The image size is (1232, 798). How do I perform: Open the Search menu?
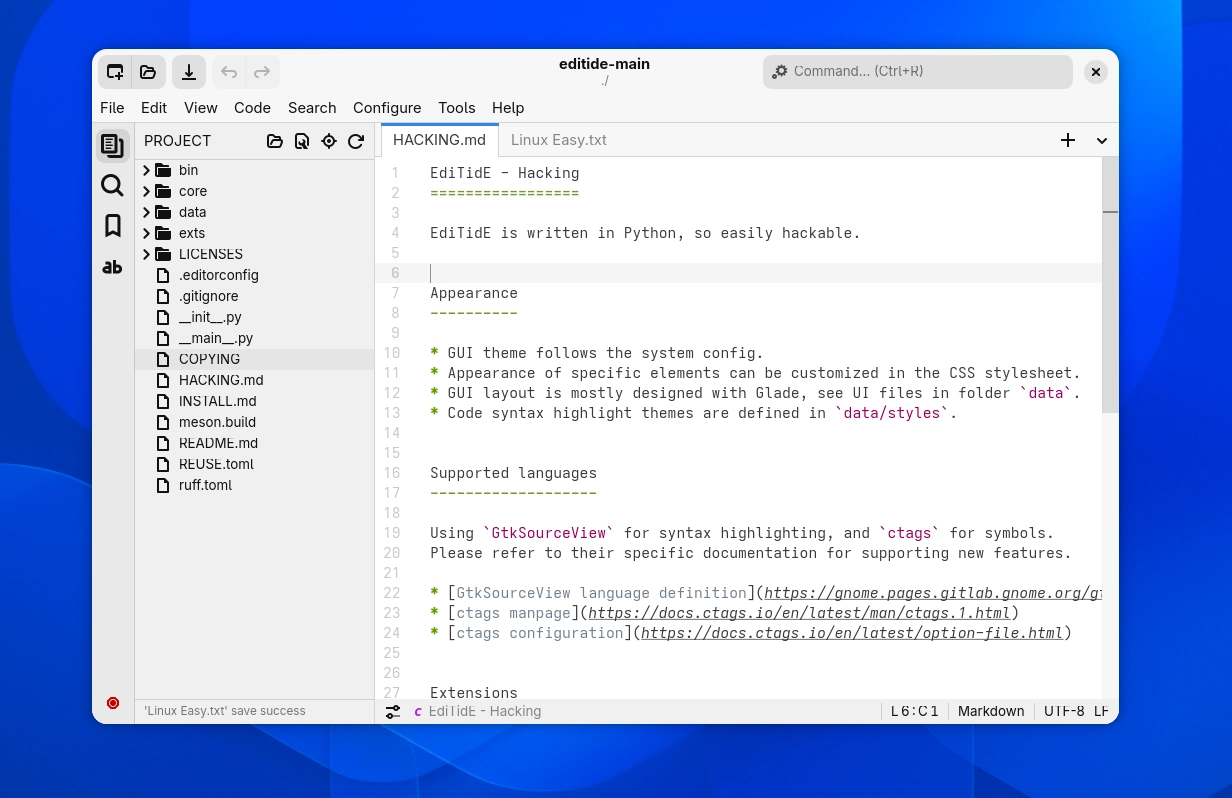pos(312,108)
